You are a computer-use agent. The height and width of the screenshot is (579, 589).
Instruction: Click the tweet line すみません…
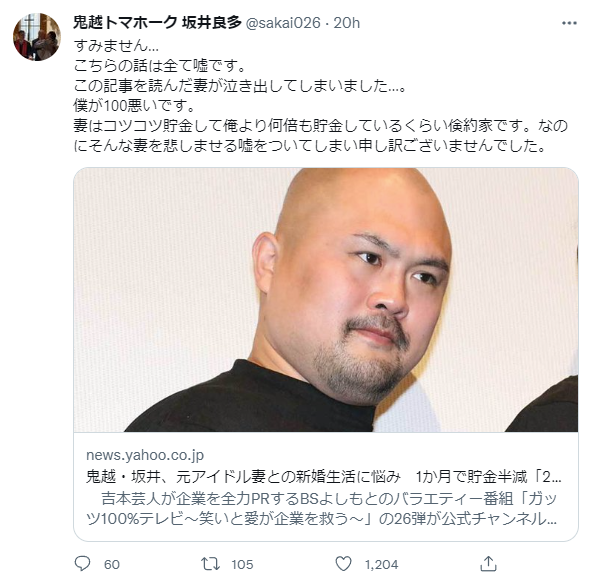coord(116,46)
